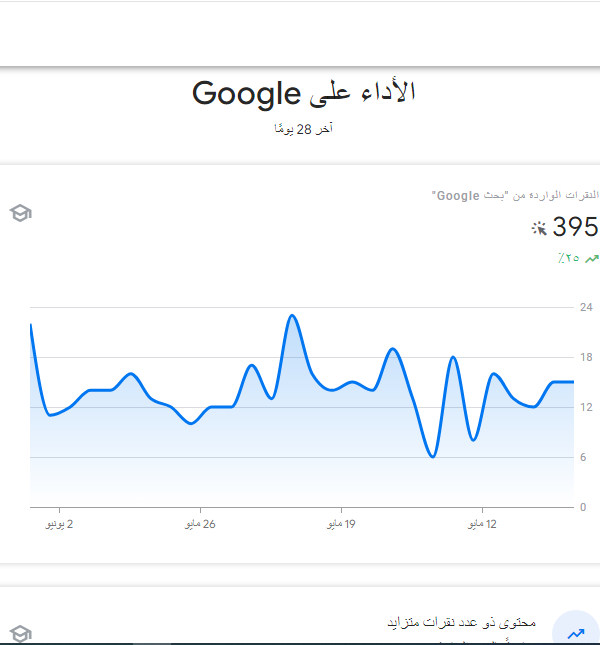The width and height of the screenshot is (600, 645).
Task: Click the 2 يونيو date label on axis
Action: coord(59,524)
